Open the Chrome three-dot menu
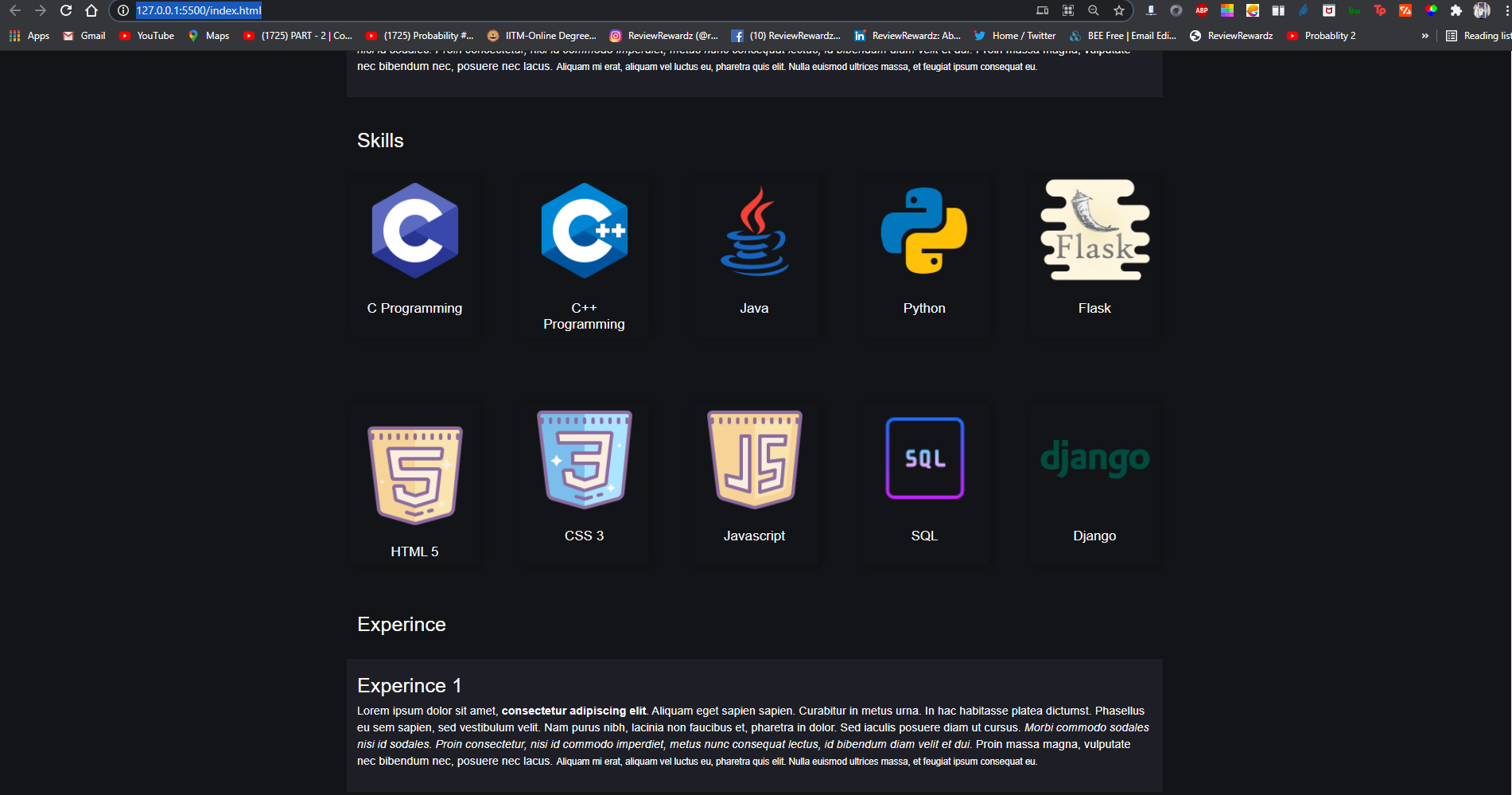Viewport: 1512px width, 795px height. click(x=1506, y=10)
